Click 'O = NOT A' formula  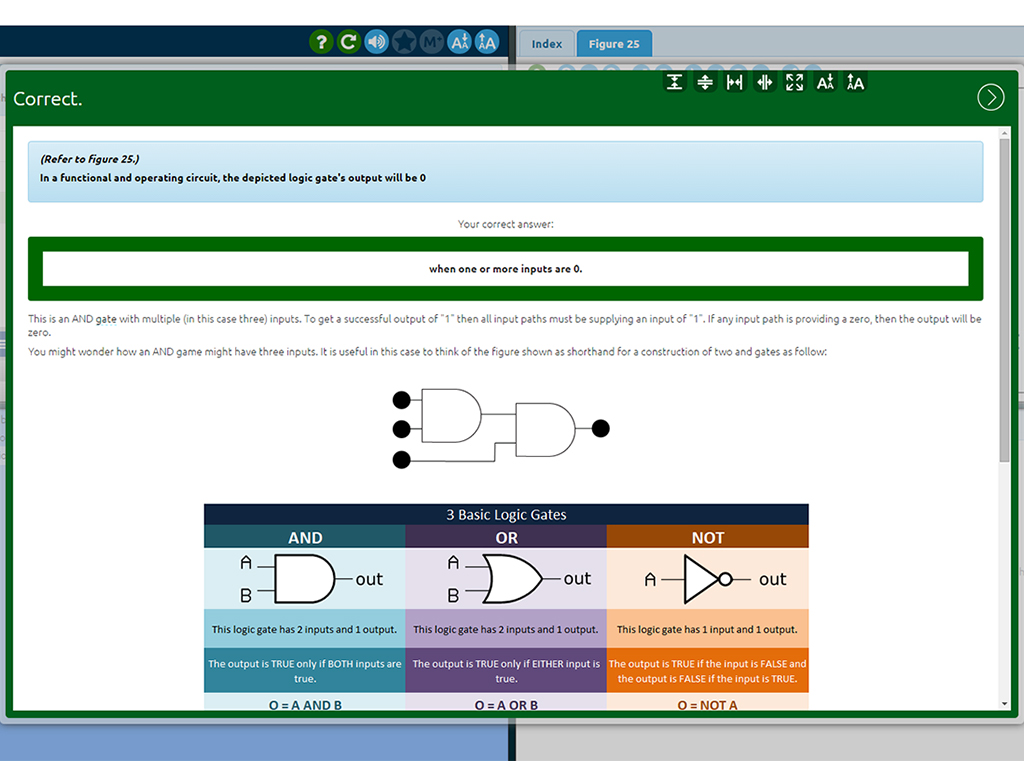707,705
